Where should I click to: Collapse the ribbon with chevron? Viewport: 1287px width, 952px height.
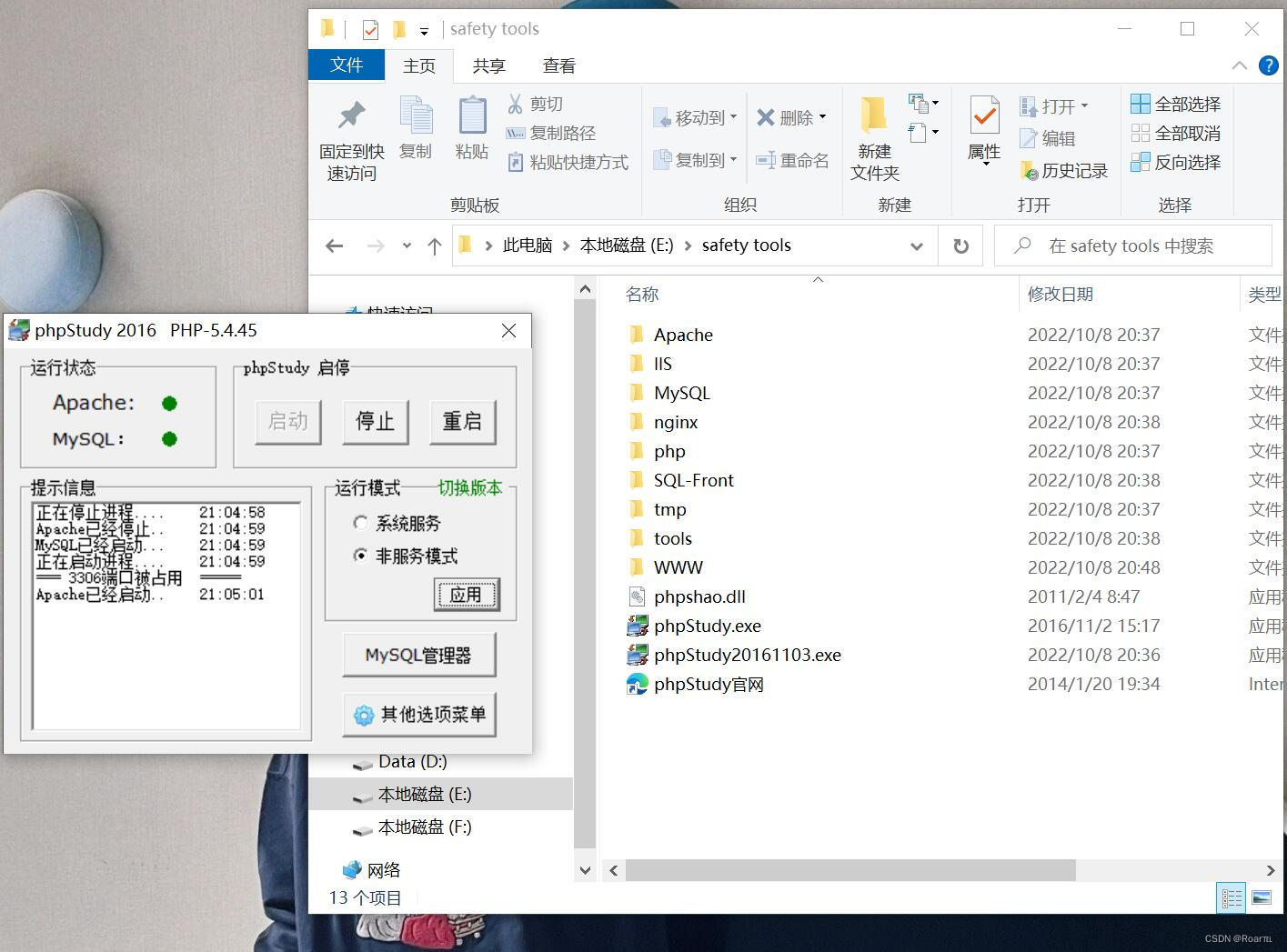1239,65
